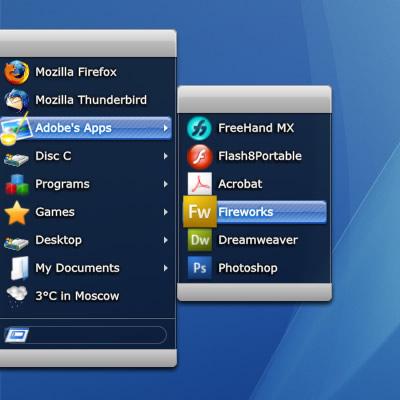
Task: Open the Disc C entry label
Action: [53, 156]
